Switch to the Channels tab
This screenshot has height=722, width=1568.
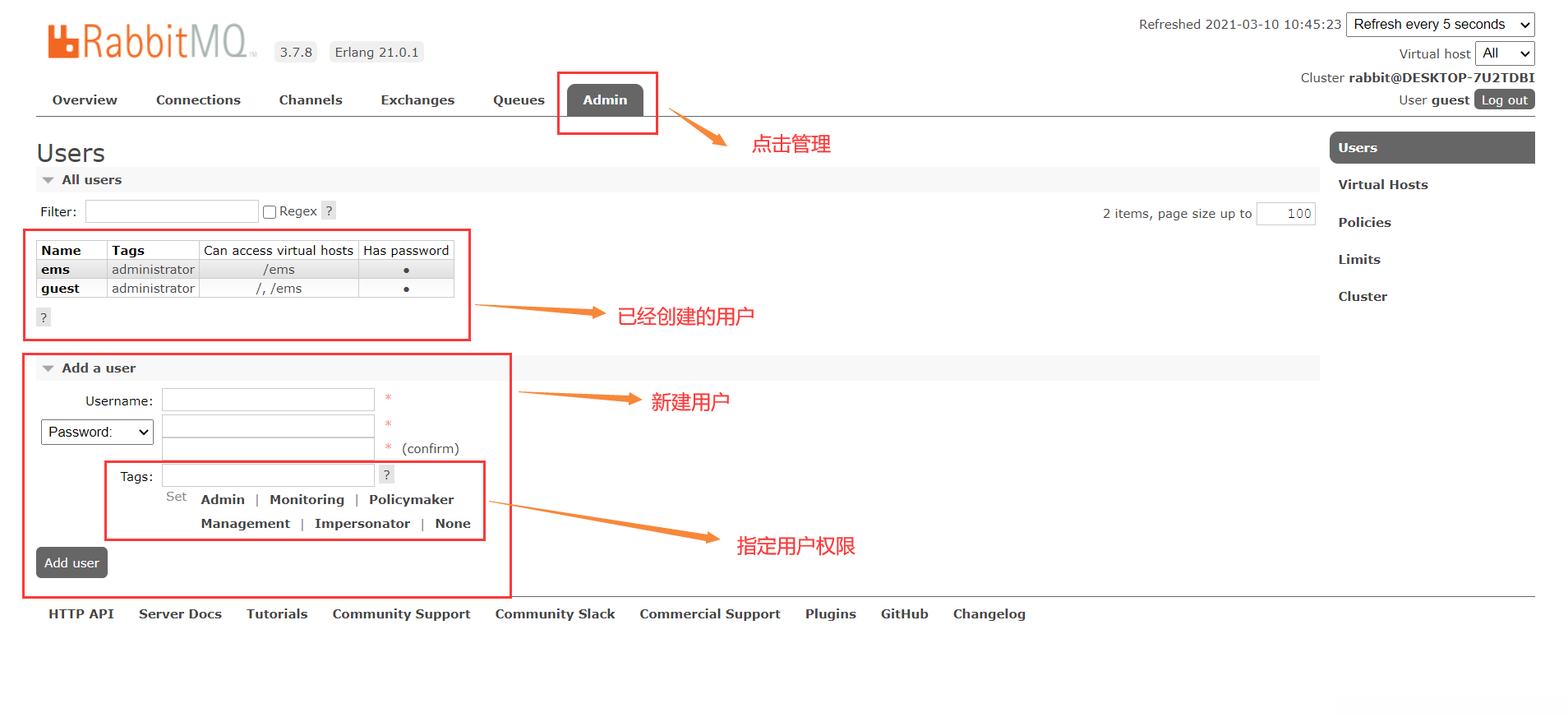(x=311, y=100)
